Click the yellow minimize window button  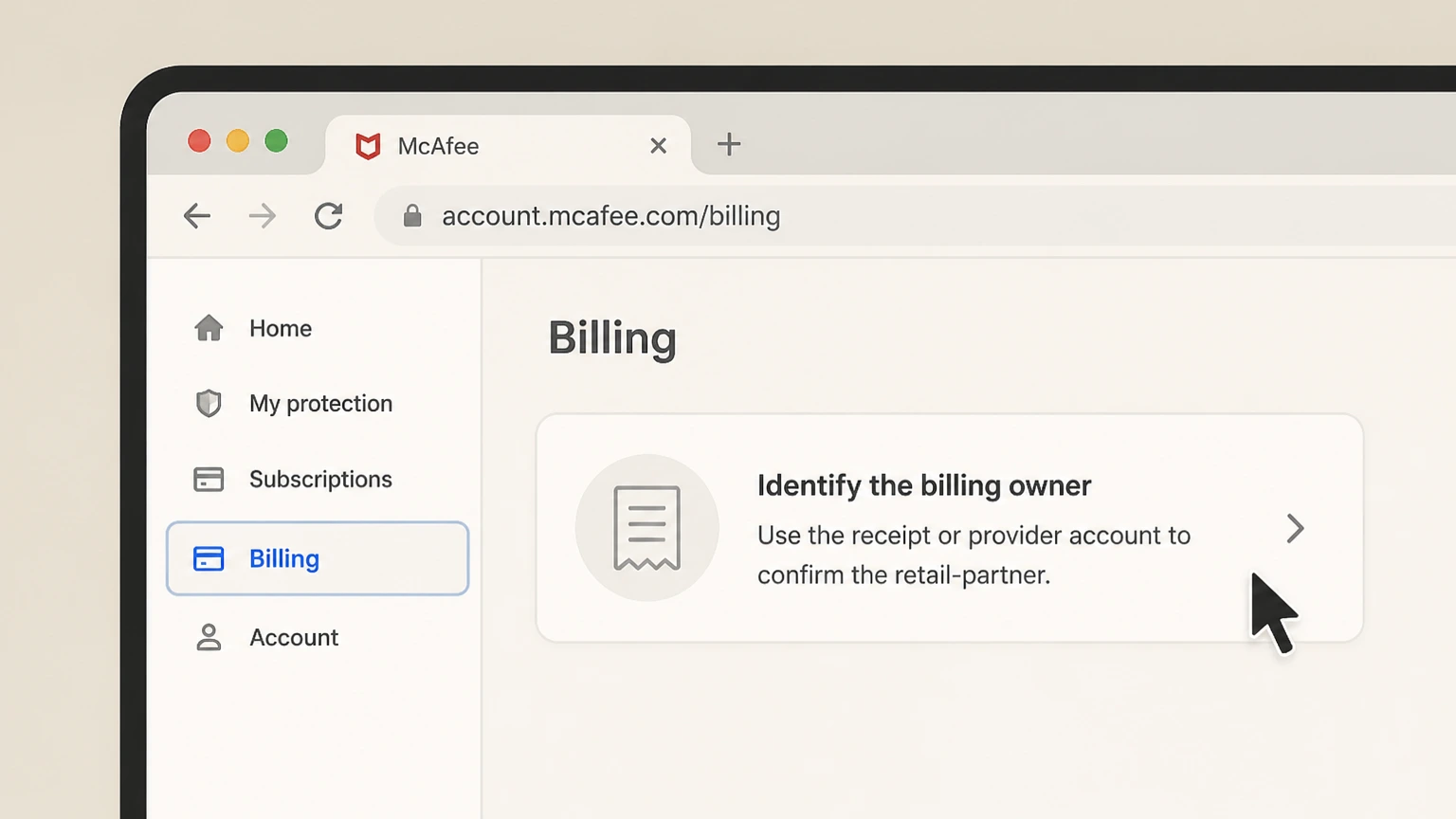click(x=238, y=141)
